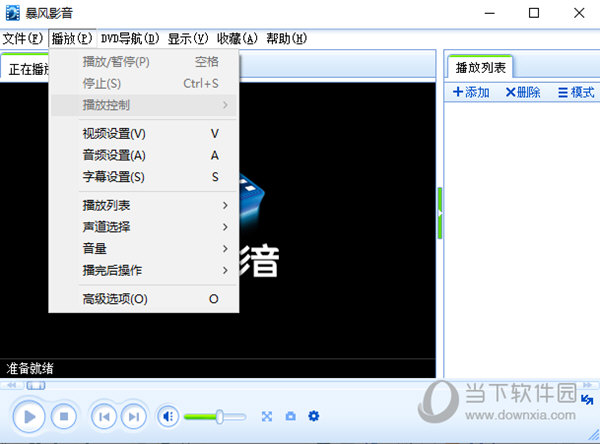Open the DVD导航(D) menu
The image size is (600, 444).
point(130,38)
